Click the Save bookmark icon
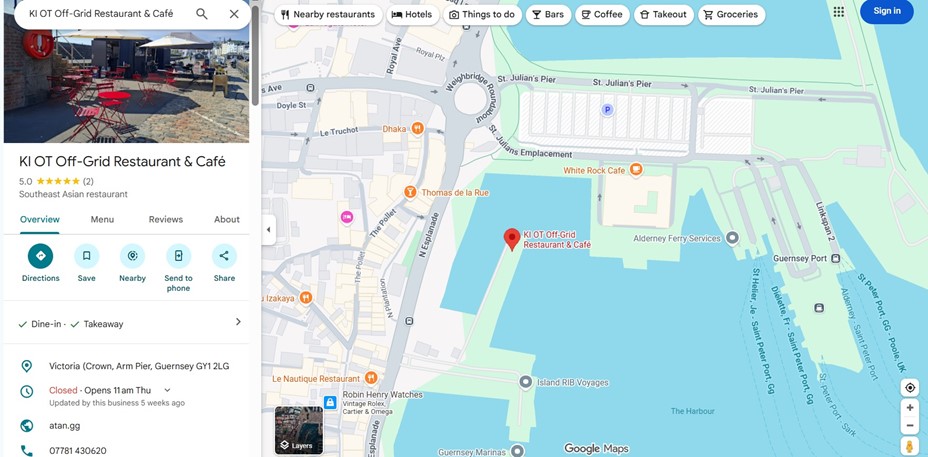The height and width of the screenshot is (457, 928). point(86,256)
